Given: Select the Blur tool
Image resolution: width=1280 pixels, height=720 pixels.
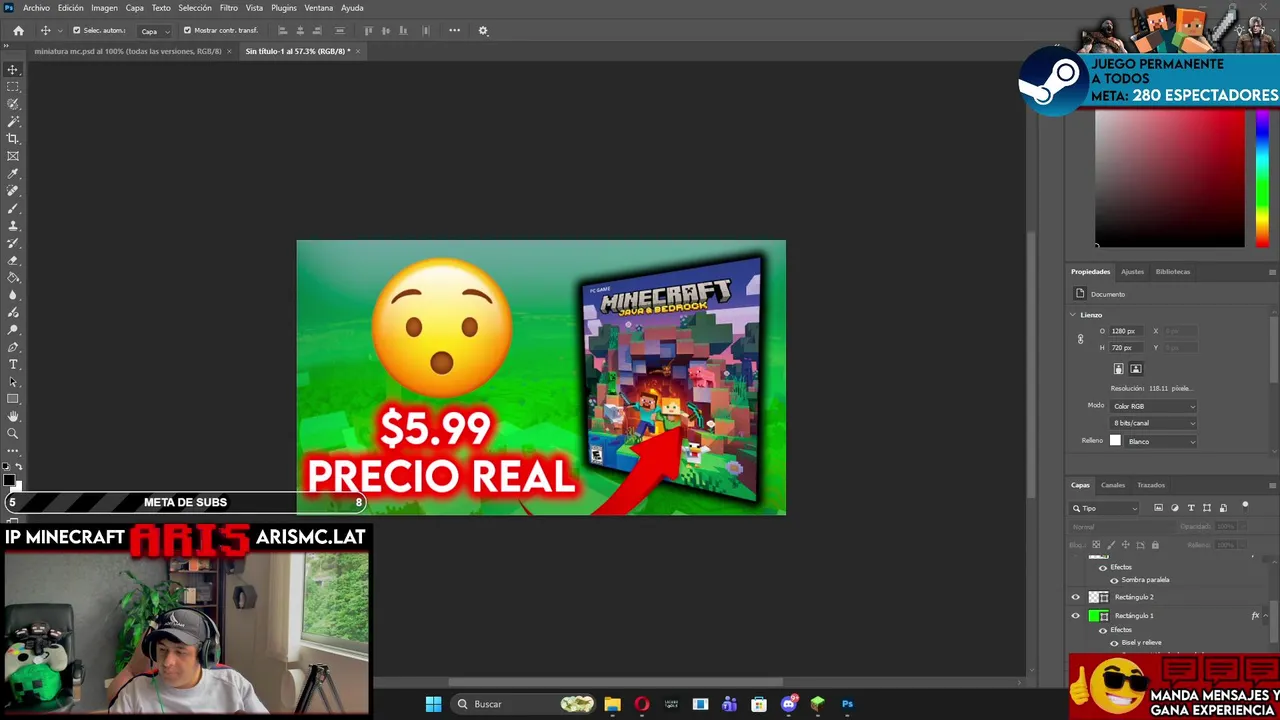Looking at the screenshot, I should (13, 295).
